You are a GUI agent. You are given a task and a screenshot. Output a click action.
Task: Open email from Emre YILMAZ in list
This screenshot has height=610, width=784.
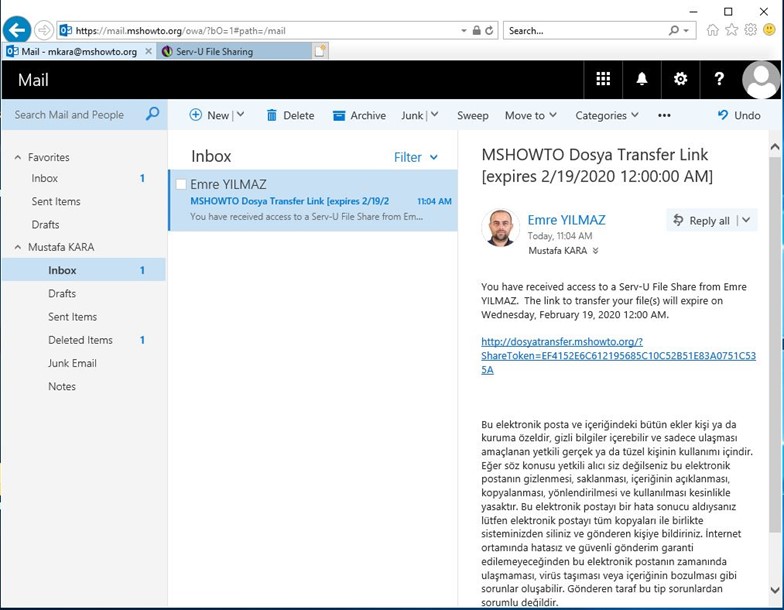point(314,200)
